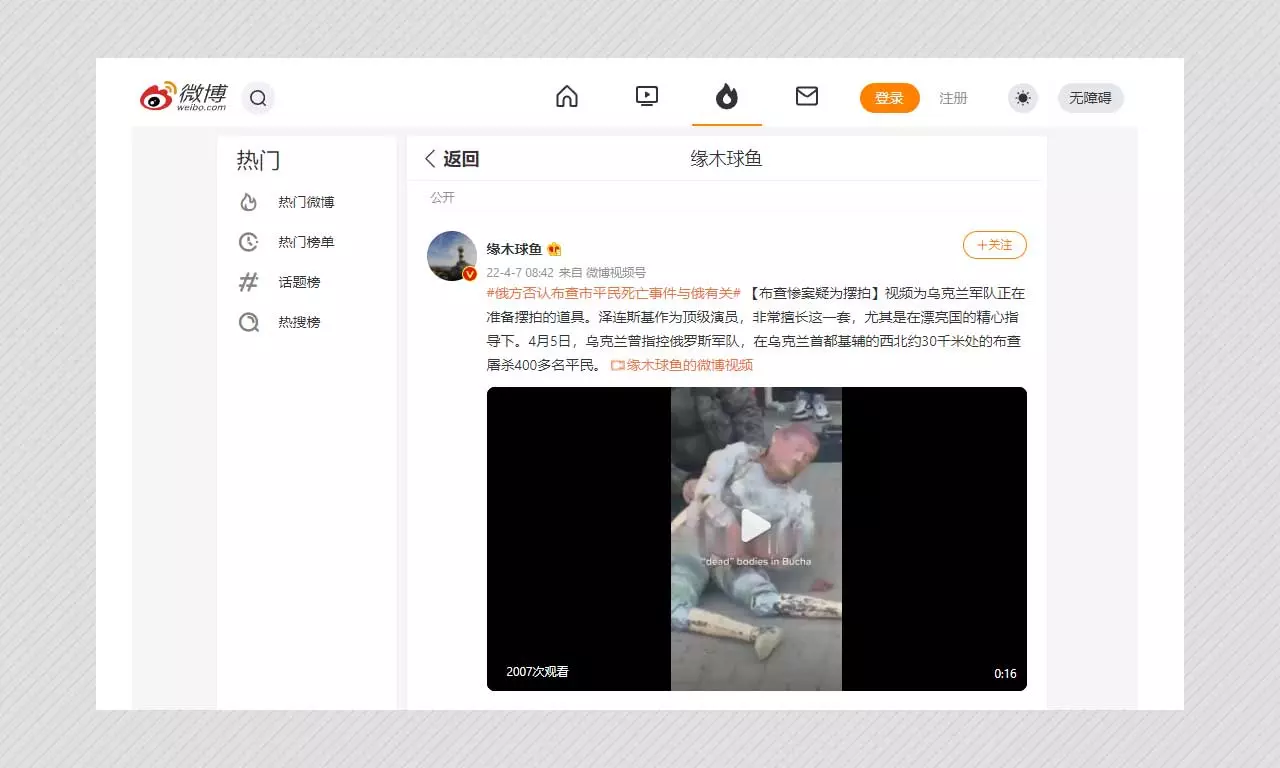Open the 话题榜 hashtag icon
The height and width of the screenshot is (768, 1280).
point(249,282)
